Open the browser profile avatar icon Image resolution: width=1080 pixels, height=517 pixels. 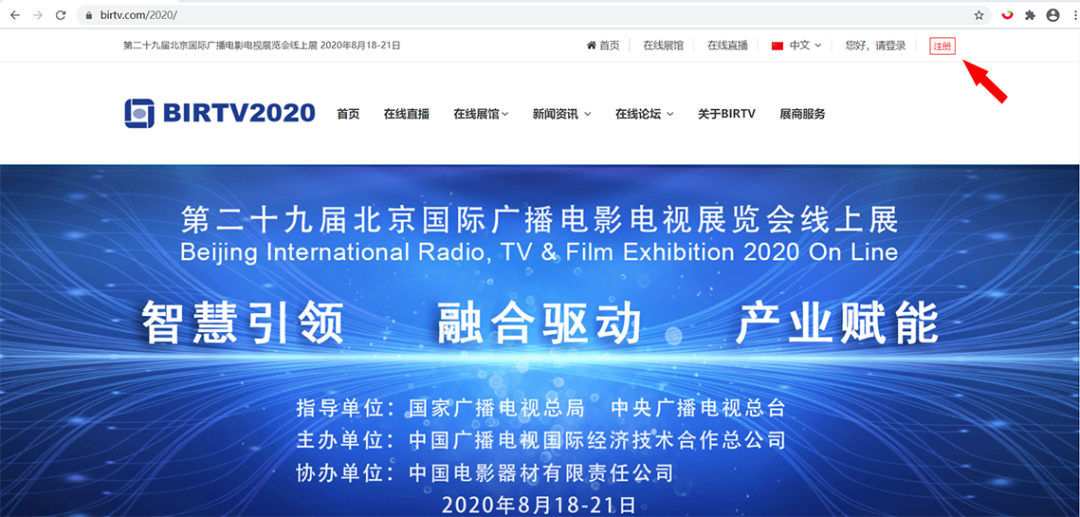point(1052,15)
